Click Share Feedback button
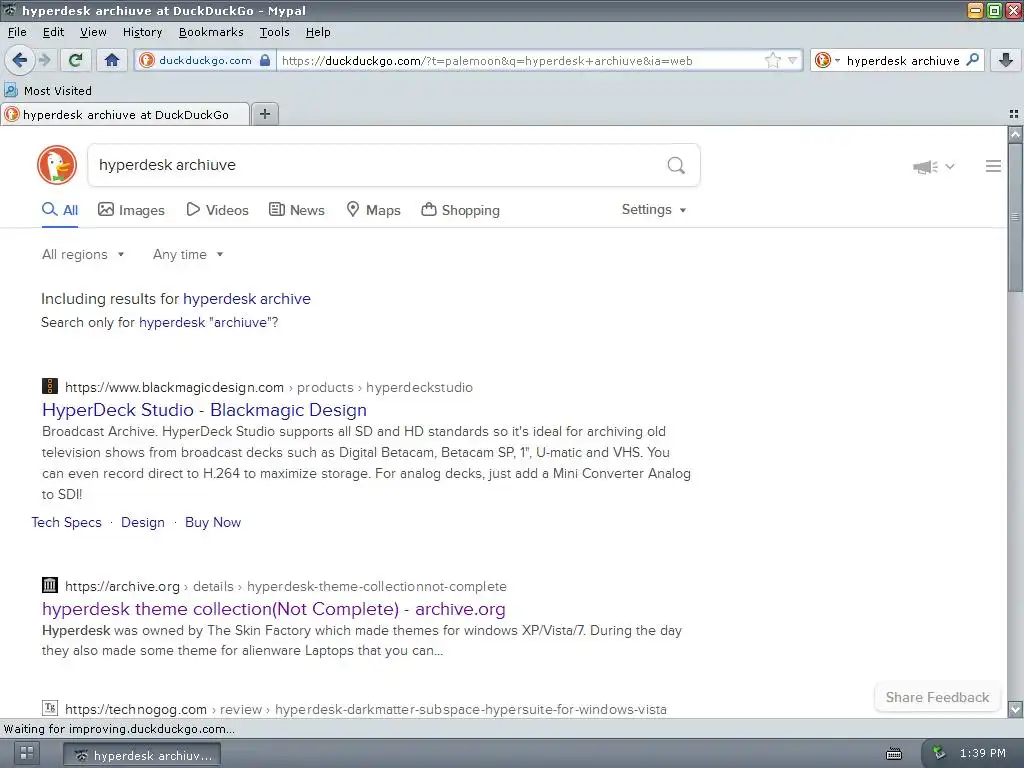Screen dimensions: 1024x768 937,697
